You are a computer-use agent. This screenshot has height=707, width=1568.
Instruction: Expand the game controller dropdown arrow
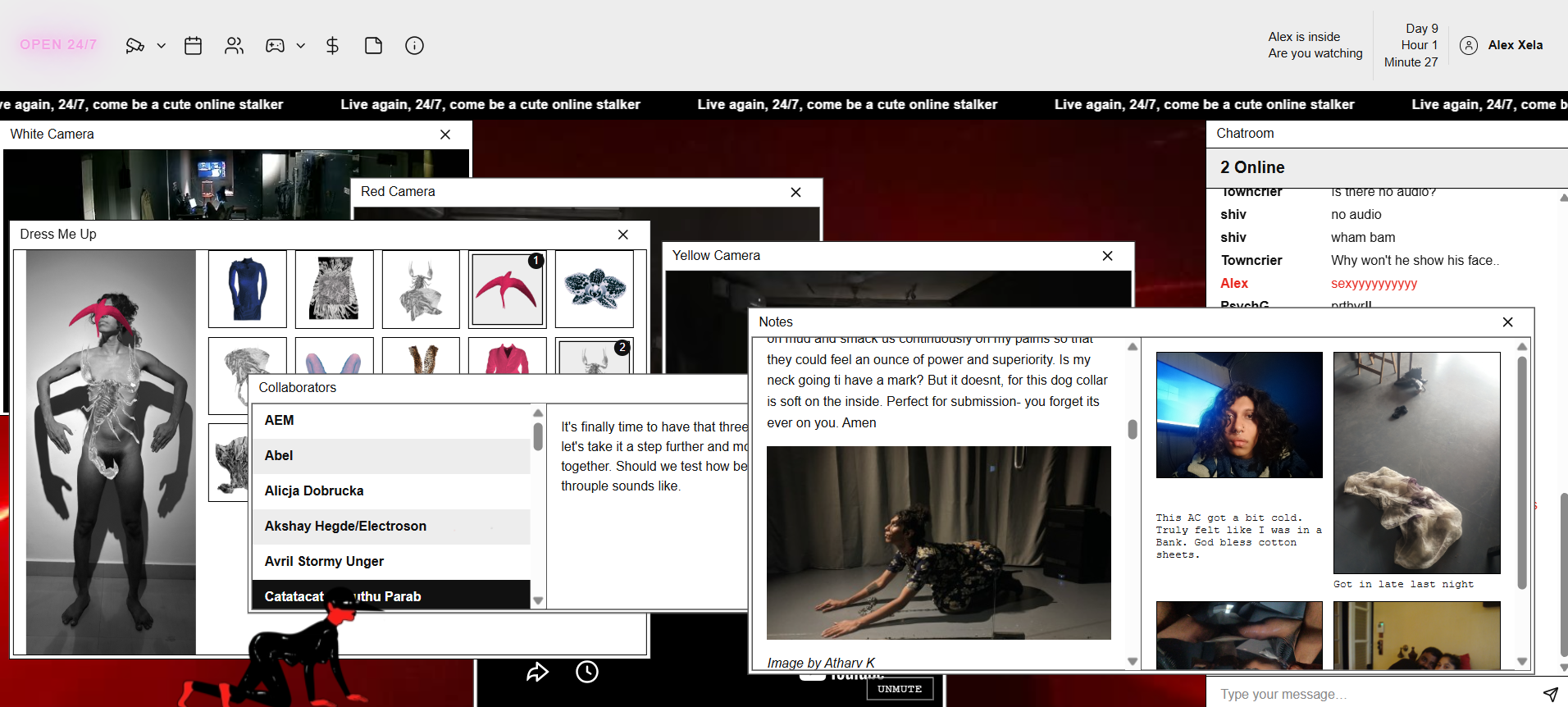pos(301,46)
